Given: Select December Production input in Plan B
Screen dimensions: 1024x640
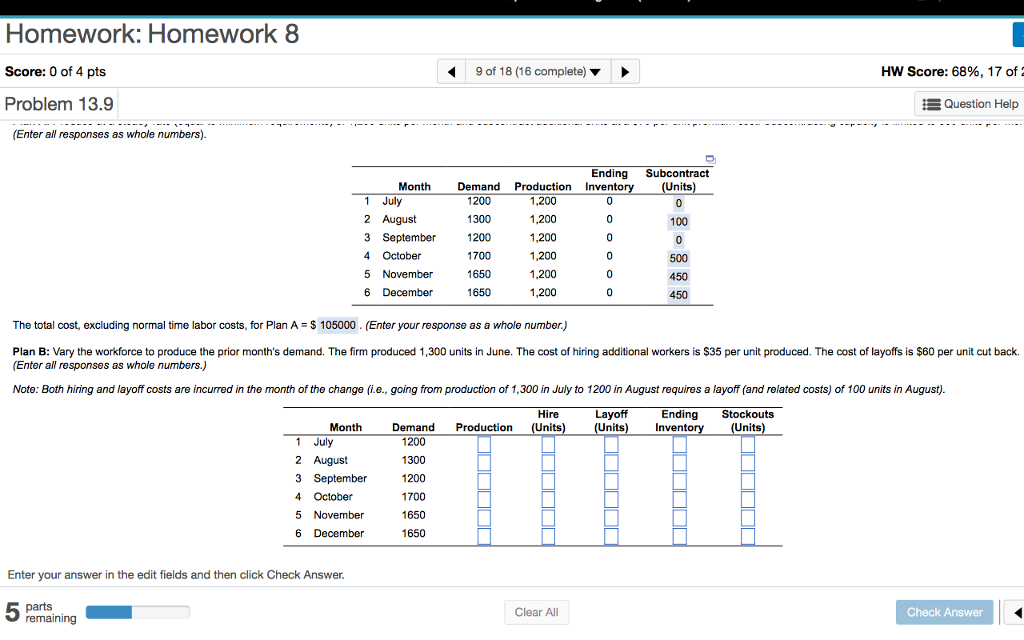Looking at the screenshot, I should coord(484,536).
